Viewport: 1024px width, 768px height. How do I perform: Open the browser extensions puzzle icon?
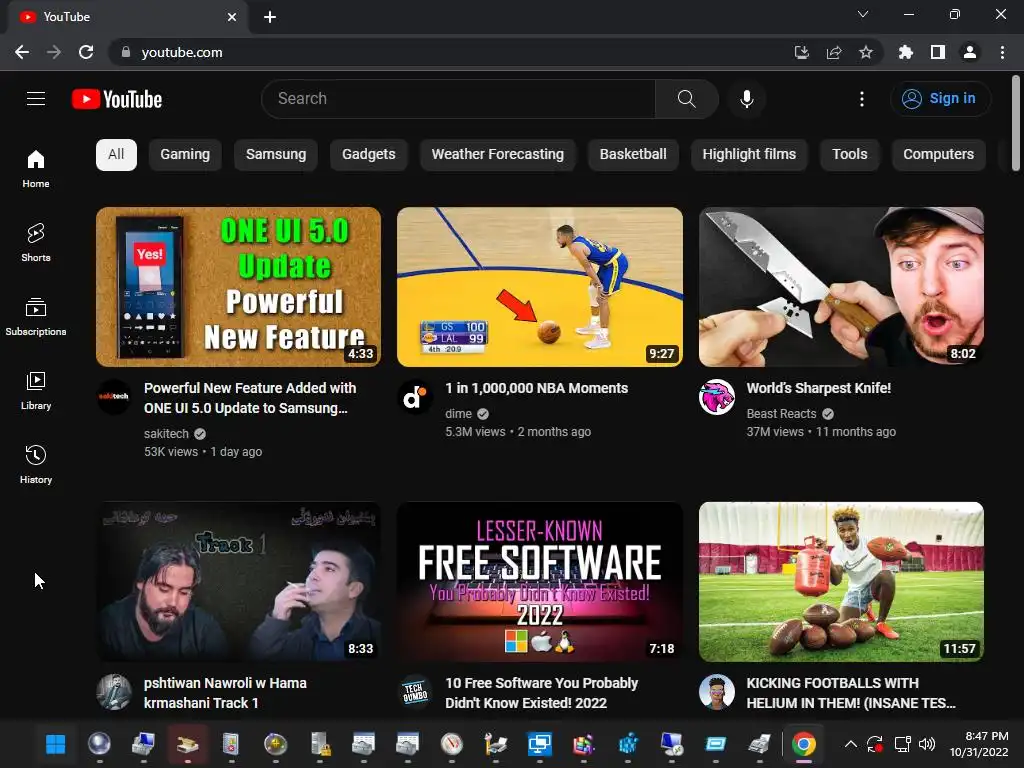tap(906, 52)
